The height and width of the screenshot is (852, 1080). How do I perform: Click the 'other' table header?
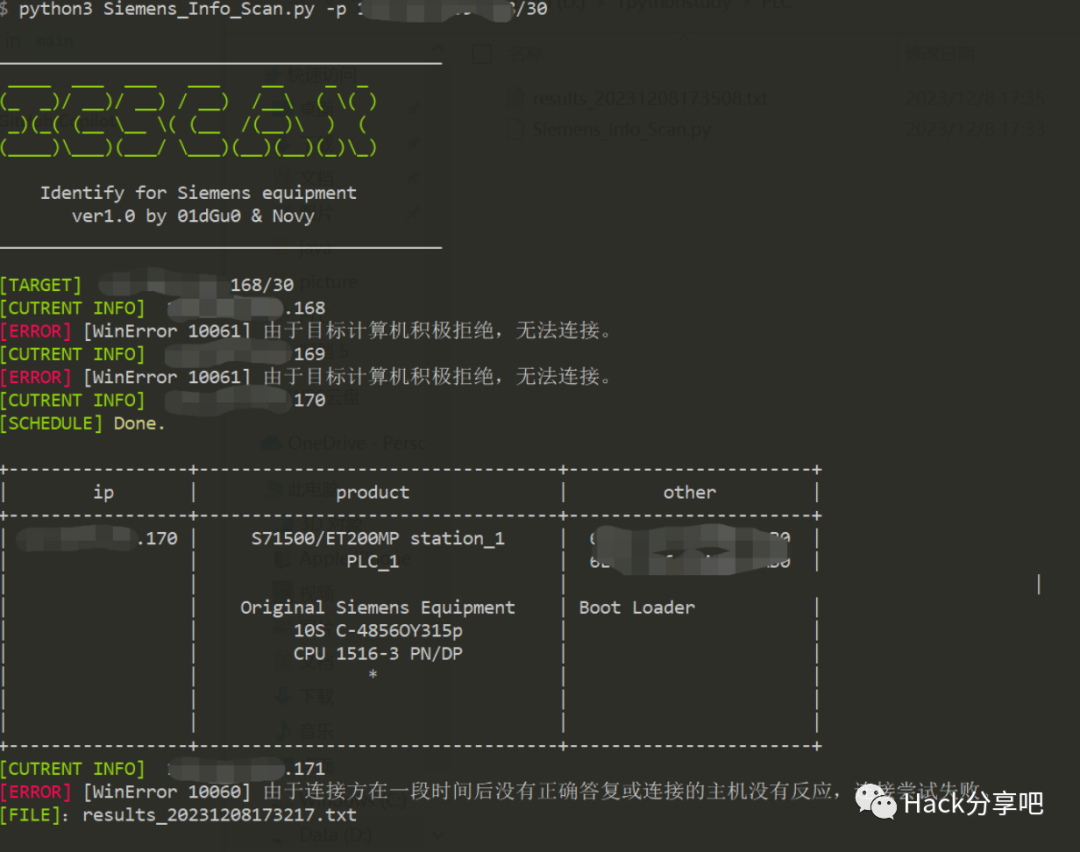[689, 492]
